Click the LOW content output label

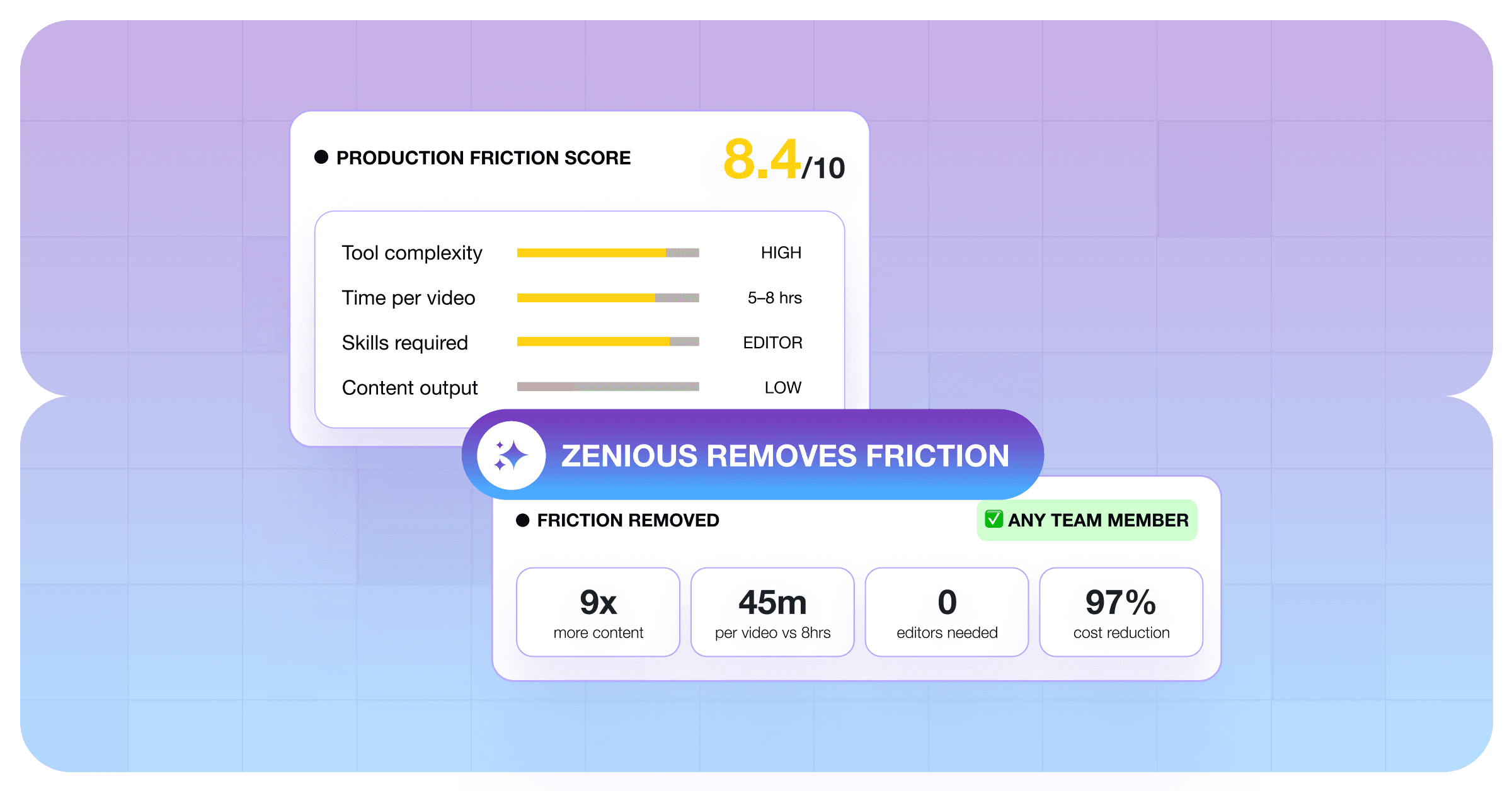pos(783,387)
